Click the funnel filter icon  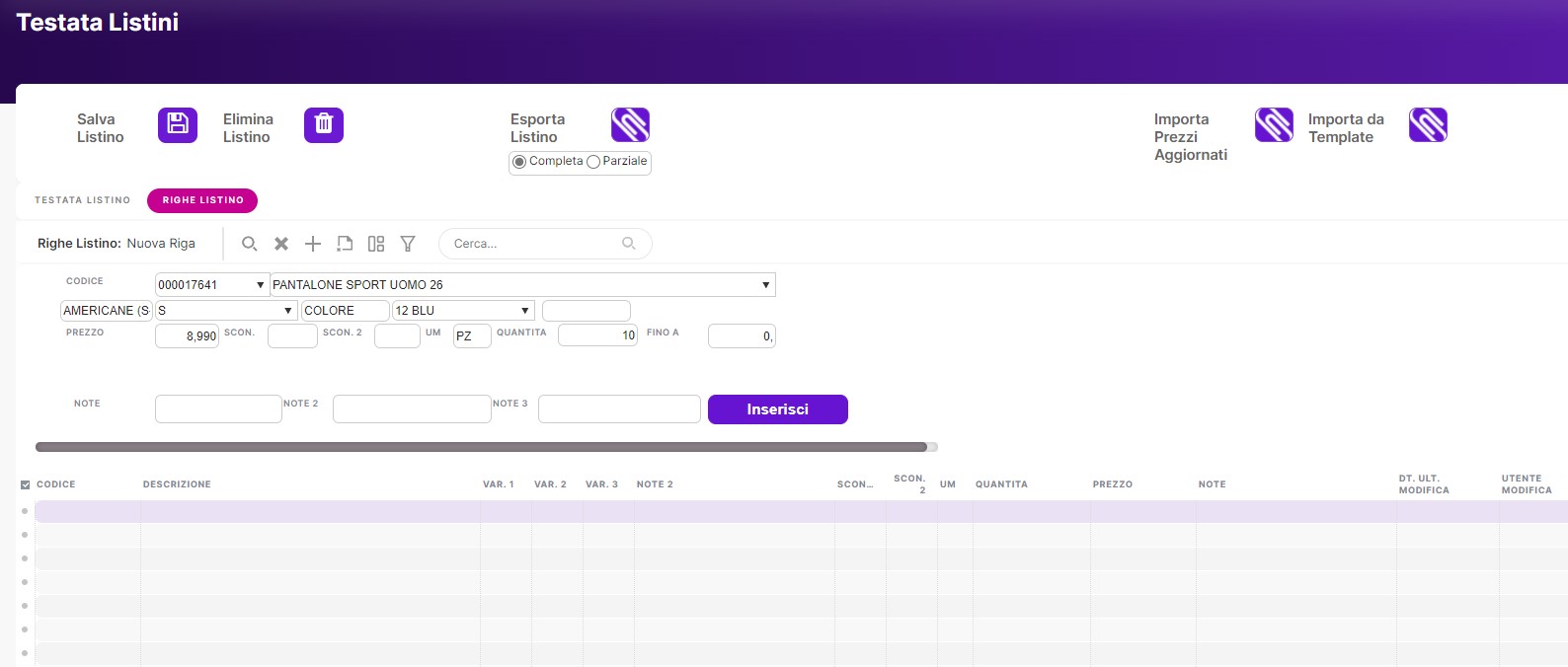[x=408, y=244]
